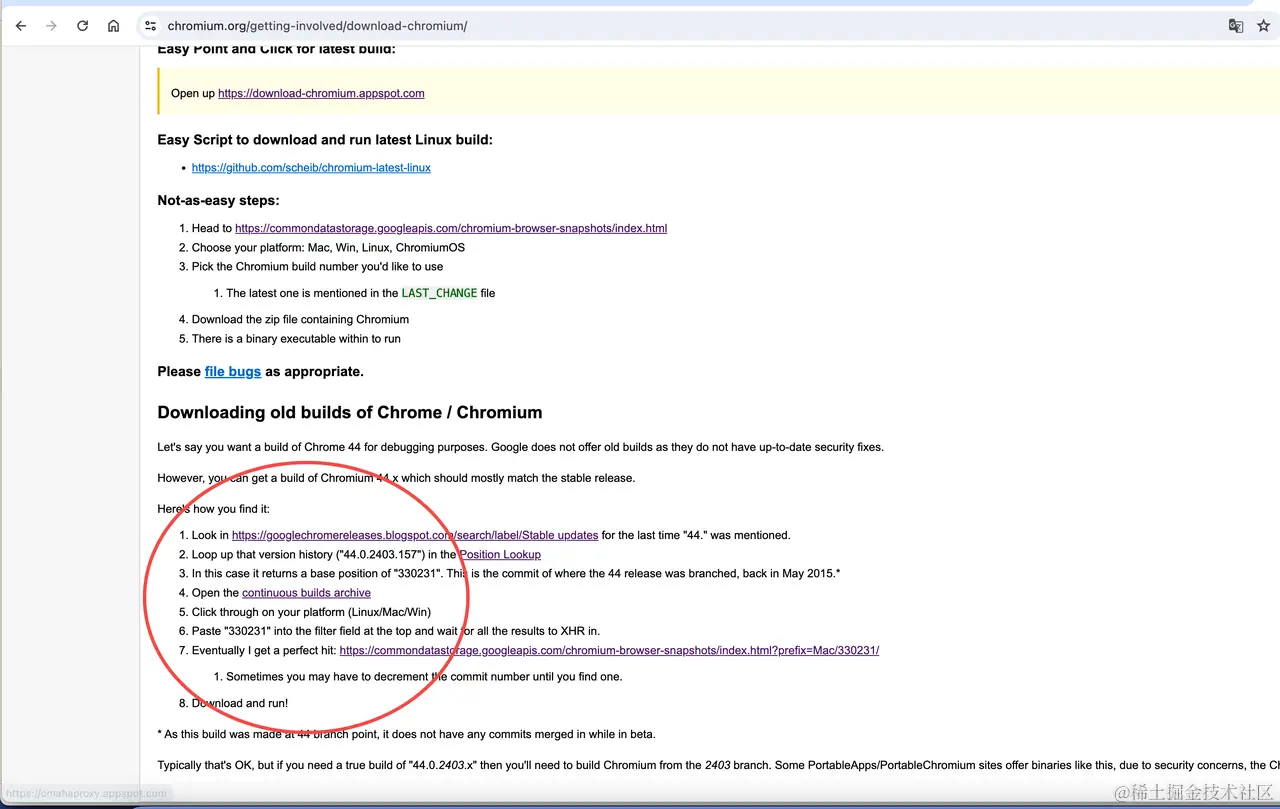This screenshot has height=809, width=1280.
Task: Open the translate page icon
Action: tap(1236, 26)
